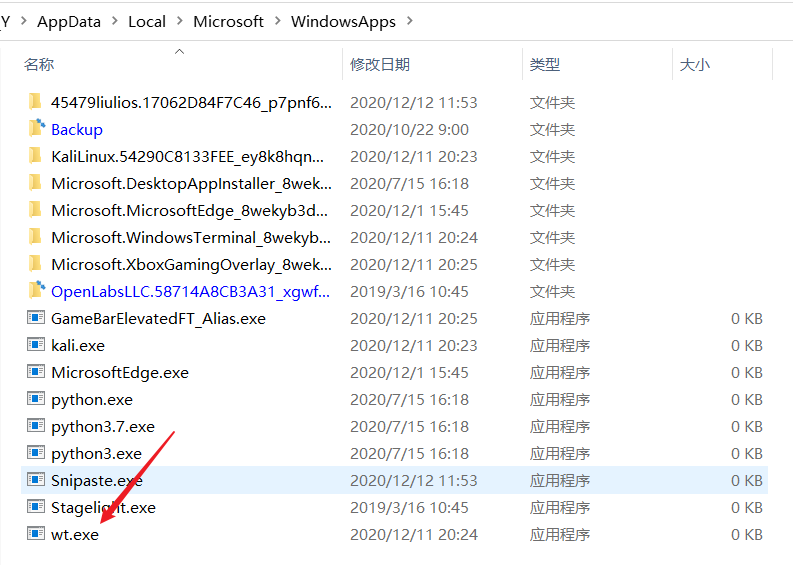The image size is (793, 565).
Task: Select the wt.exe file name
Action: (x=75, y=535)
